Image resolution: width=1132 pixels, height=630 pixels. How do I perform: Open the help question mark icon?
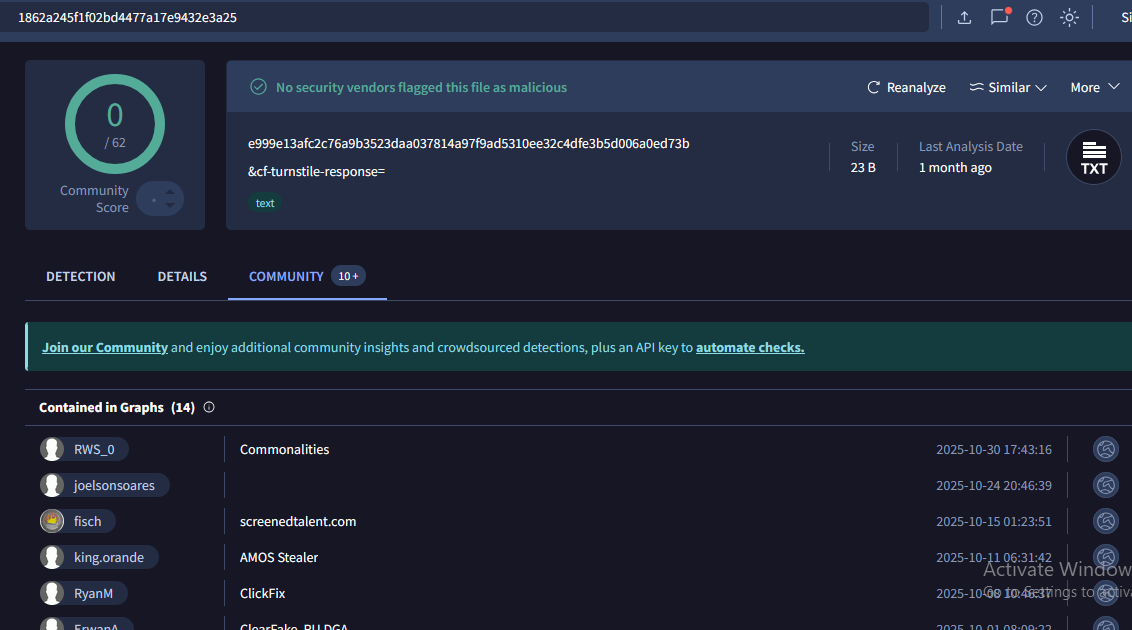coord(1035,18)
